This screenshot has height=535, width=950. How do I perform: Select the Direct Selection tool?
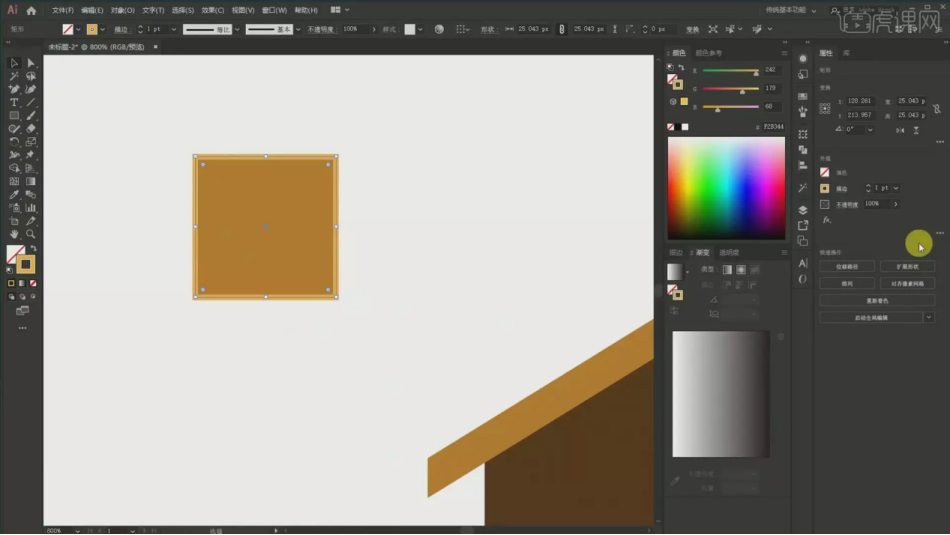[31, 63]
